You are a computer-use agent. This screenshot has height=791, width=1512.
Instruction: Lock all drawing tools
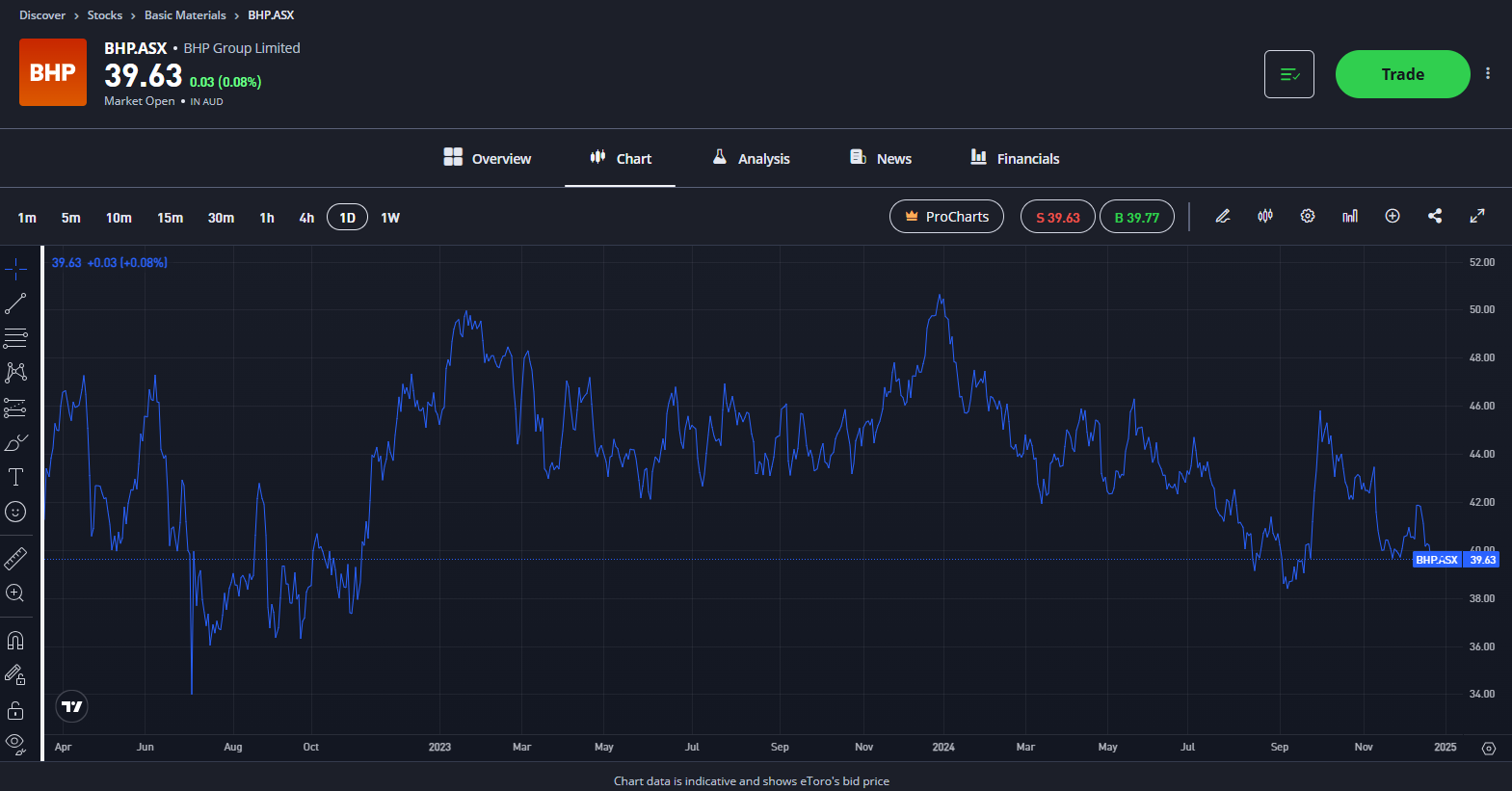[x=15, y=710]
